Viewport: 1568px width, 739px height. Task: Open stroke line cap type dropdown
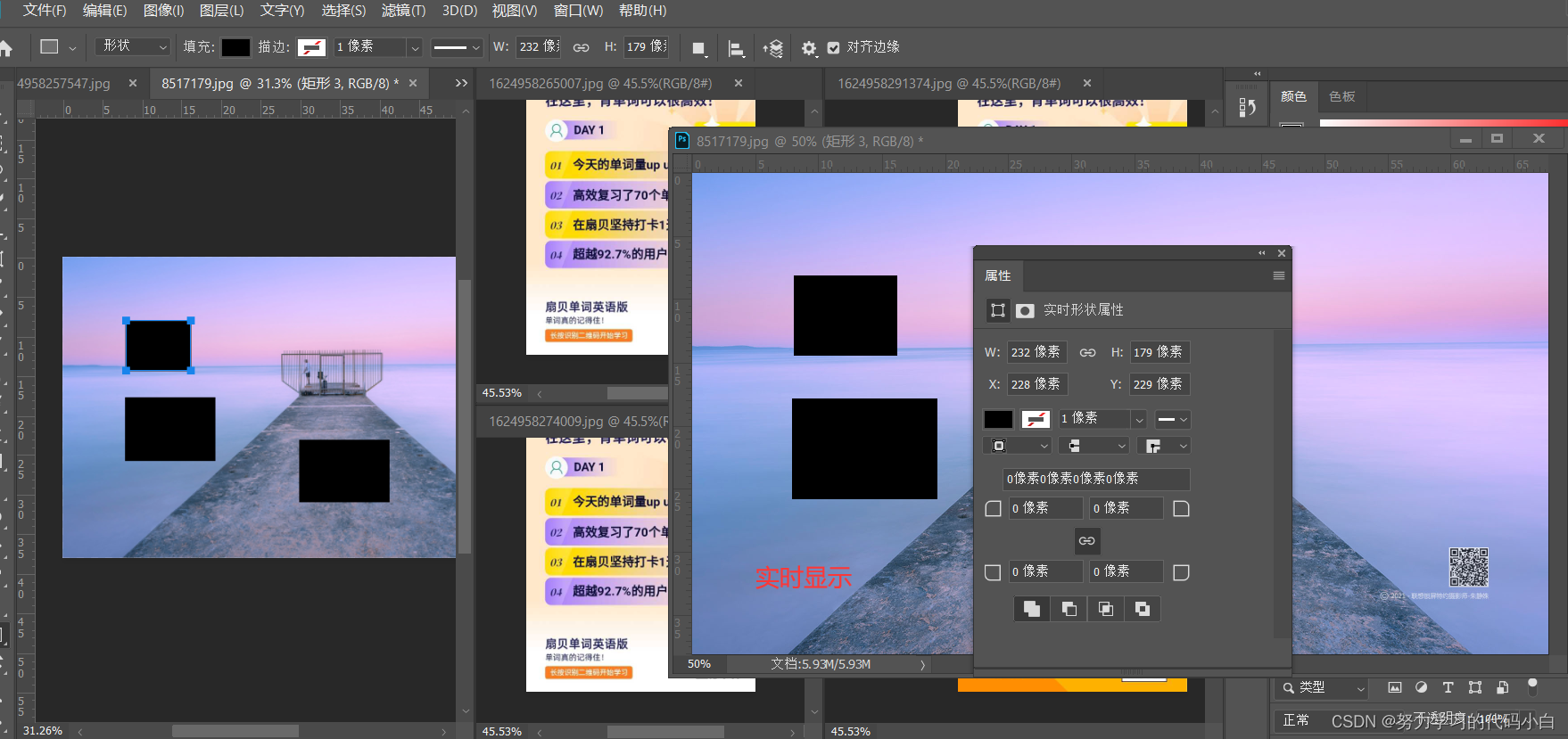pos(1096,446)
